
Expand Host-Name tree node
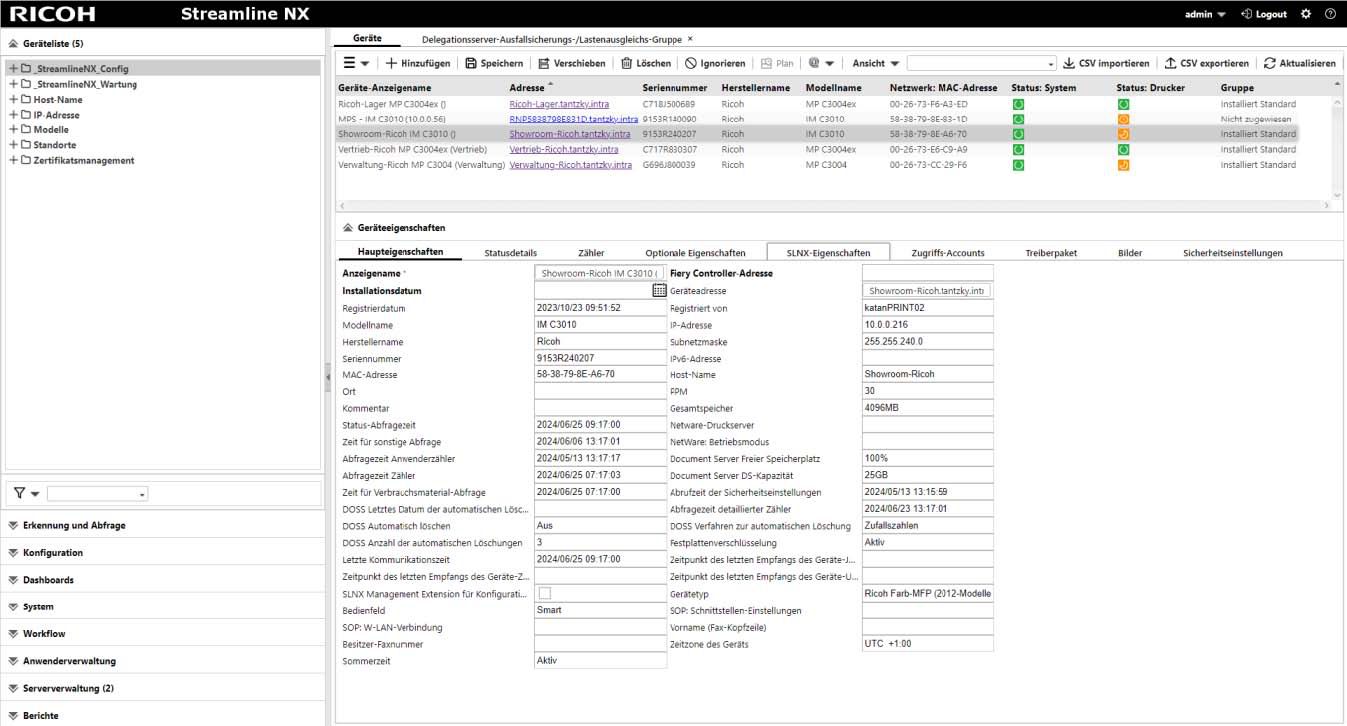tap(13, 99)
